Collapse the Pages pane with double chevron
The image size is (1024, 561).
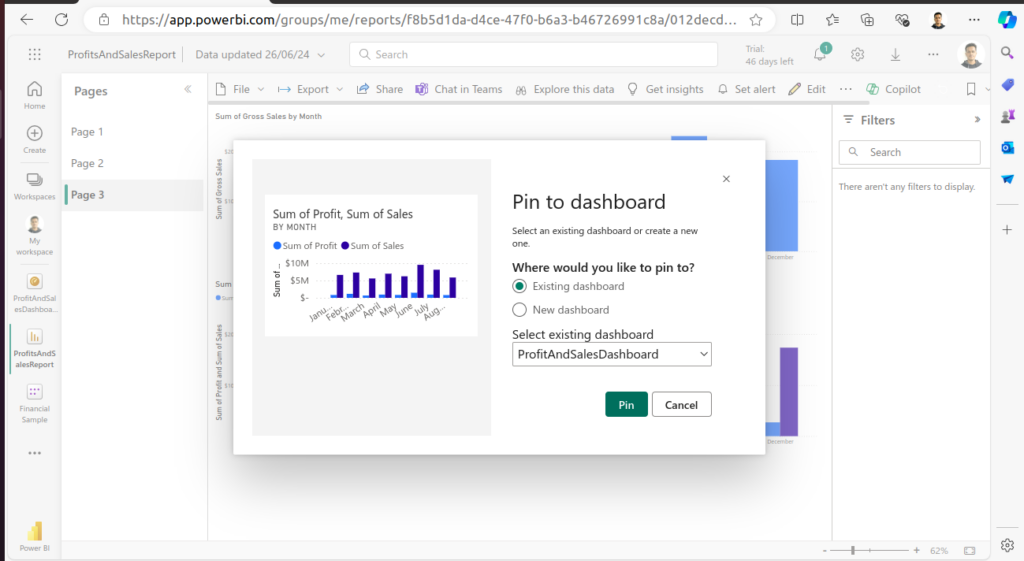click(x=187, y=90)
